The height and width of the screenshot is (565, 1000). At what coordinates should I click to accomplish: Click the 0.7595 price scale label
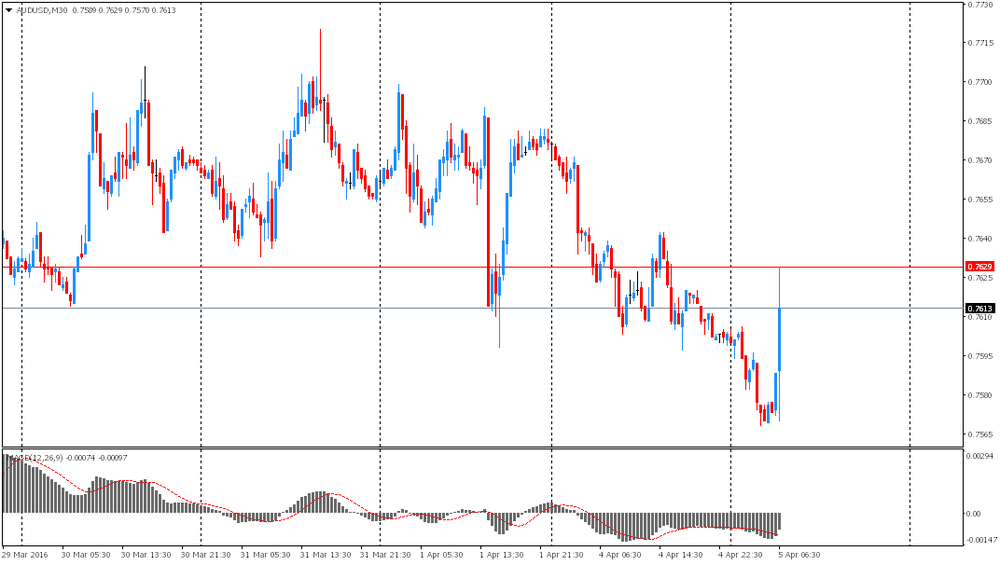click(x=981, y=356)
